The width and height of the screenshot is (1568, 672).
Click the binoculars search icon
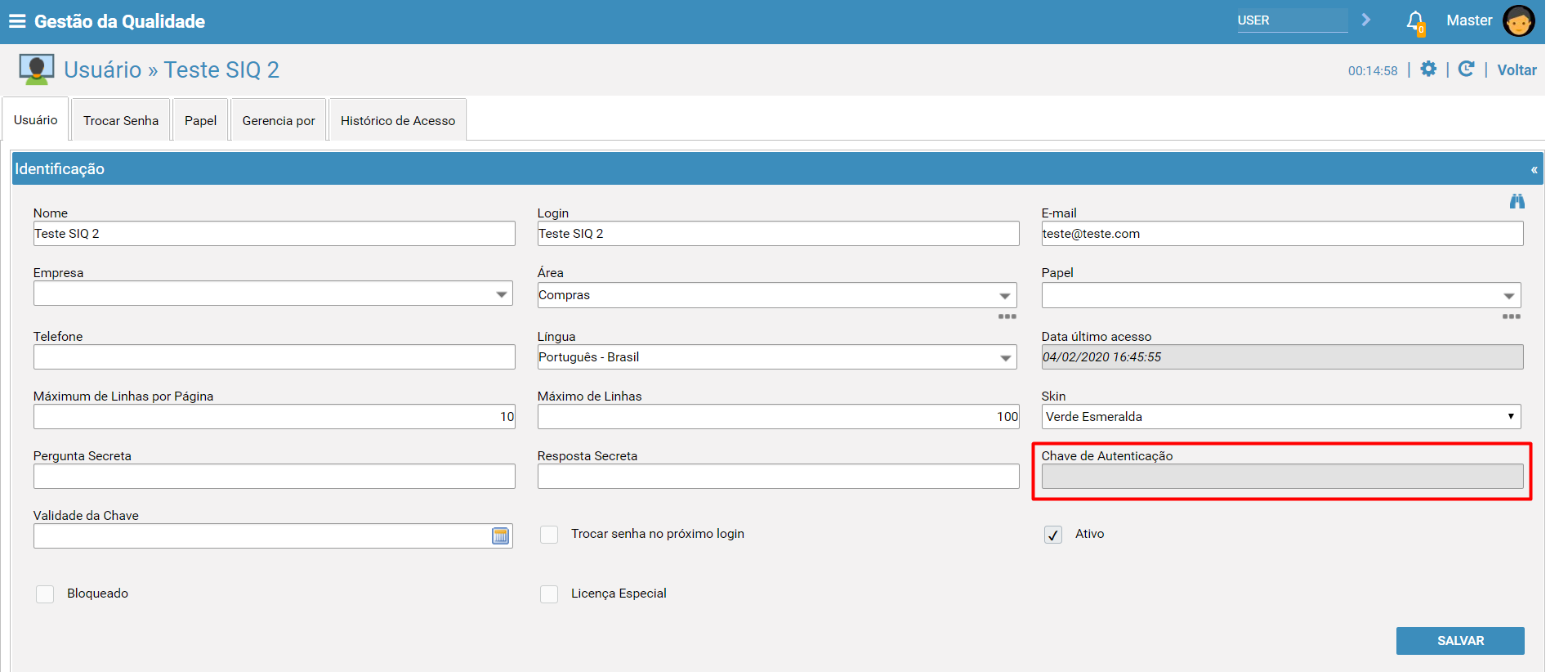coord(1517,201)
